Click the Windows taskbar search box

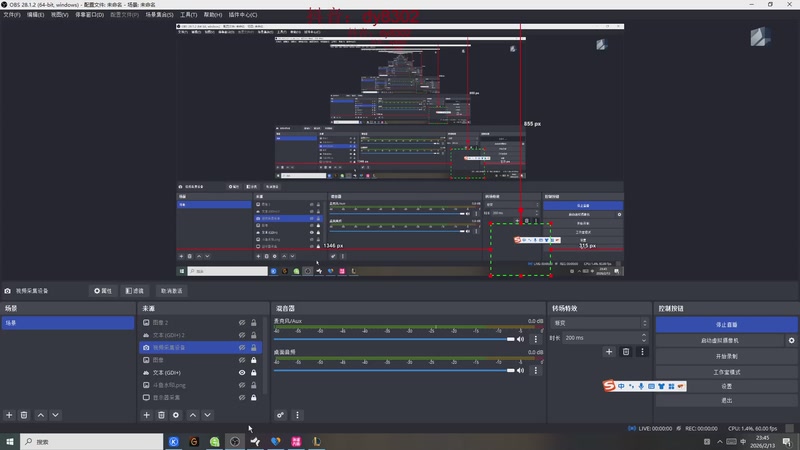click(92, 442)
